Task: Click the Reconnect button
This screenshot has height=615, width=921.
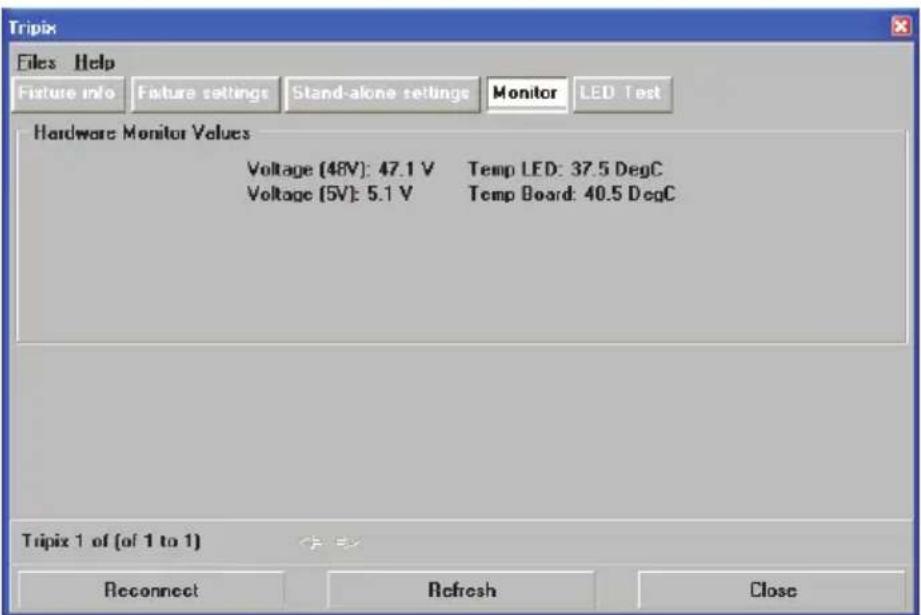Action: click(x=151, y=590)
